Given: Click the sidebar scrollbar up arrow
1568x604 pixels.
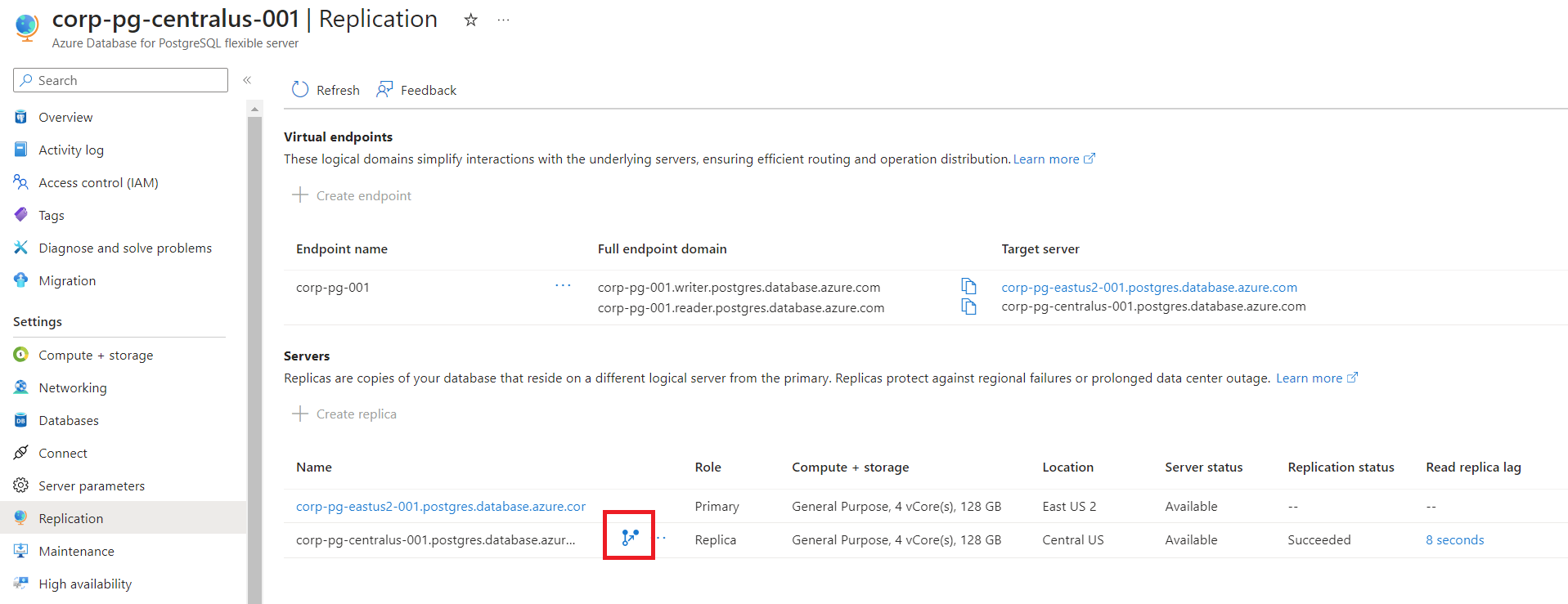Looking at the screenshot, I should coord(254,109).
